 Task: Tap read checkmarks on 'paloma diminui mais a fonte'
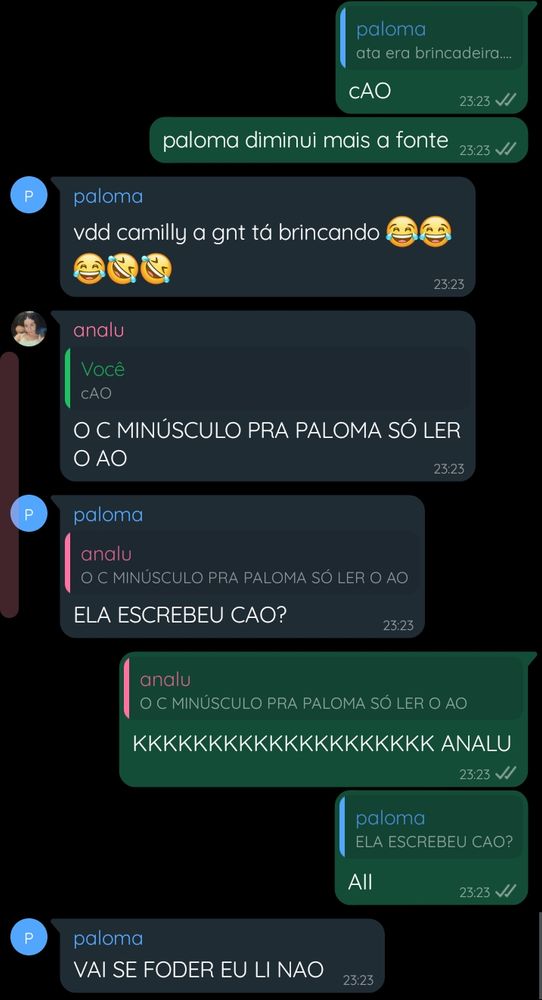coord(506,149)
